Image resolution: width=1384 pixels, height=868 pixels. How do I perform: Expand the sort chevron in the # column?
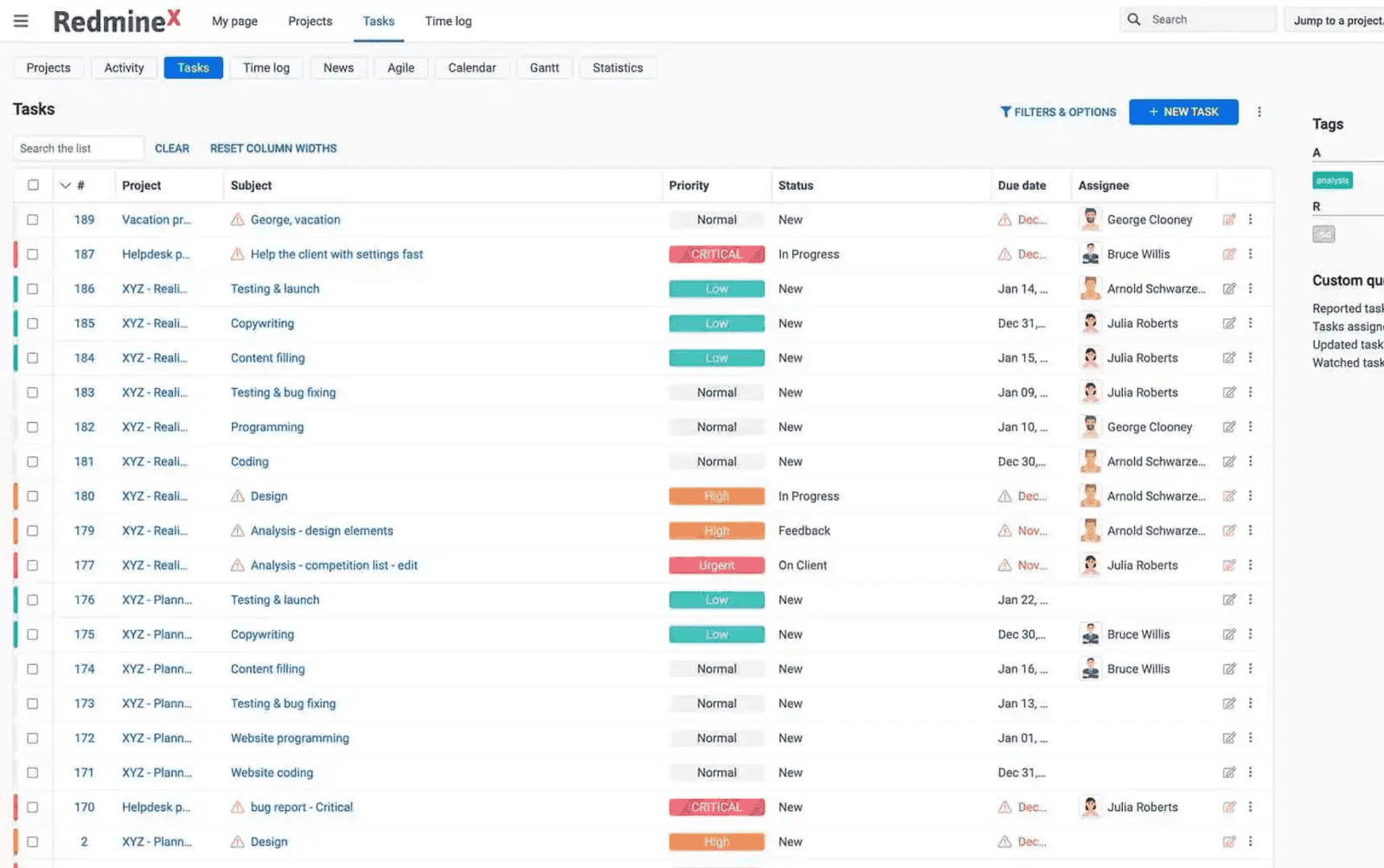(x=66, y=184)
